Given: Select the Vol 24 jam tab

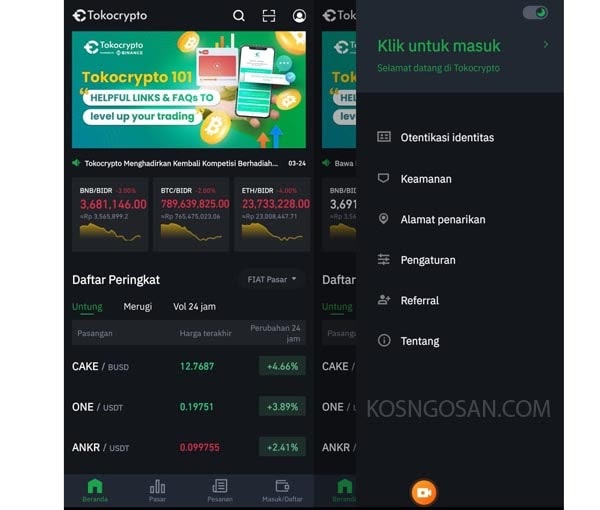Looking at the screenshot, I should [194, 306].
